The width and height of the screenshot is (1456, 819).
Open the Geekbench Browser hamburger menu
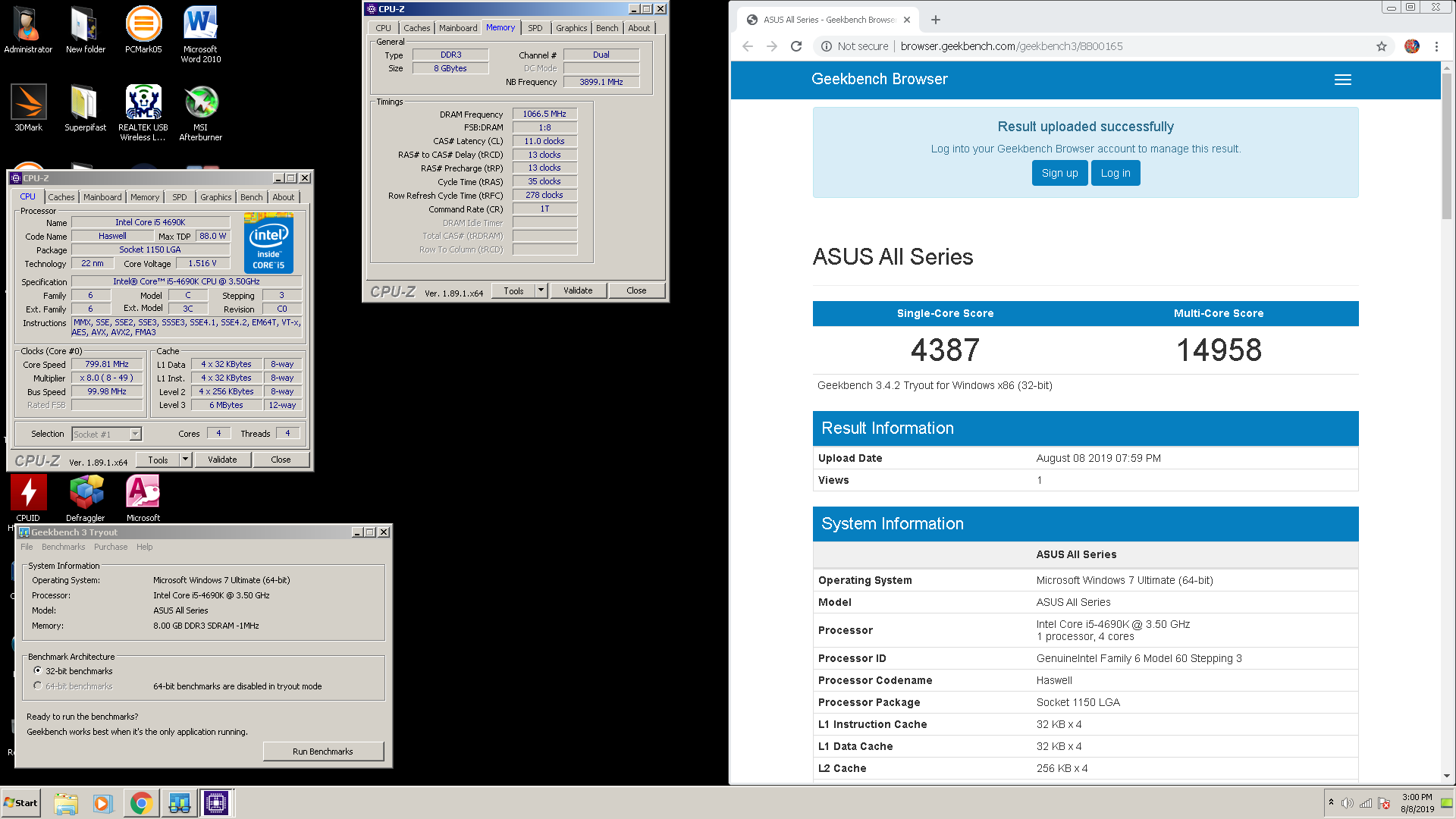1343,80
